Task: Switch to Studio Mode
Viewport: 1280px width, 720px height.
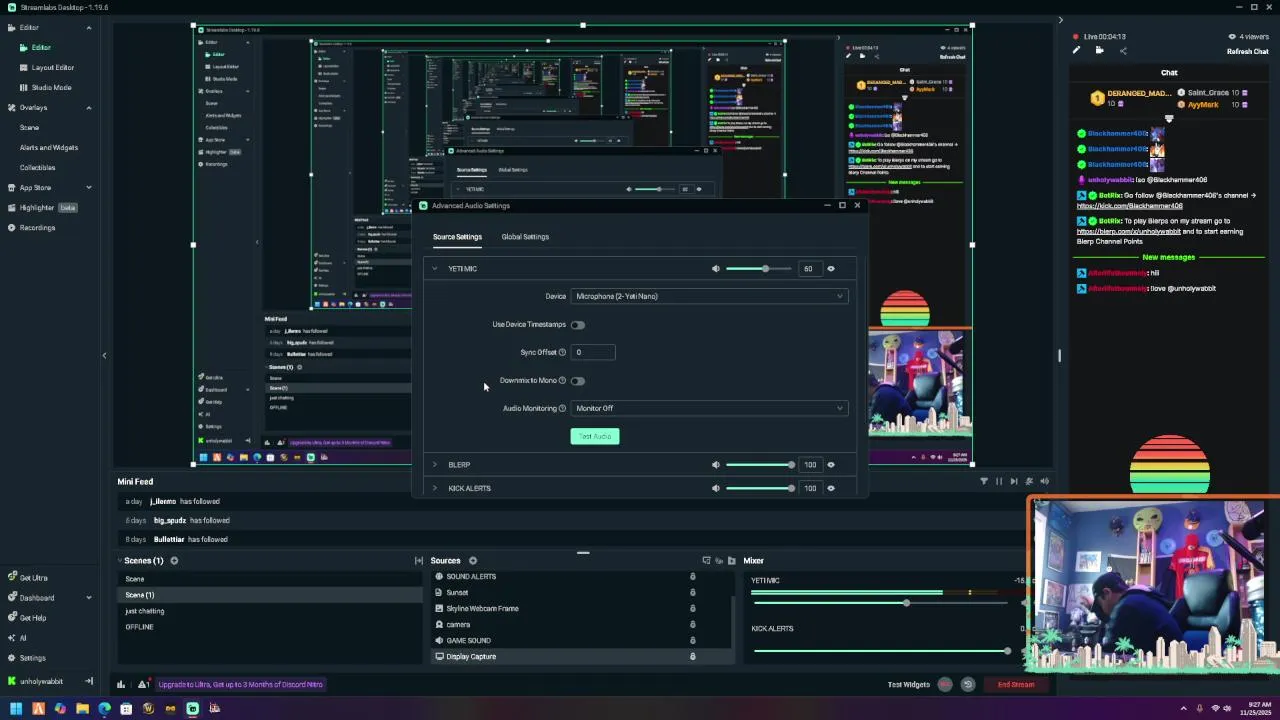Action: [51, 88]
